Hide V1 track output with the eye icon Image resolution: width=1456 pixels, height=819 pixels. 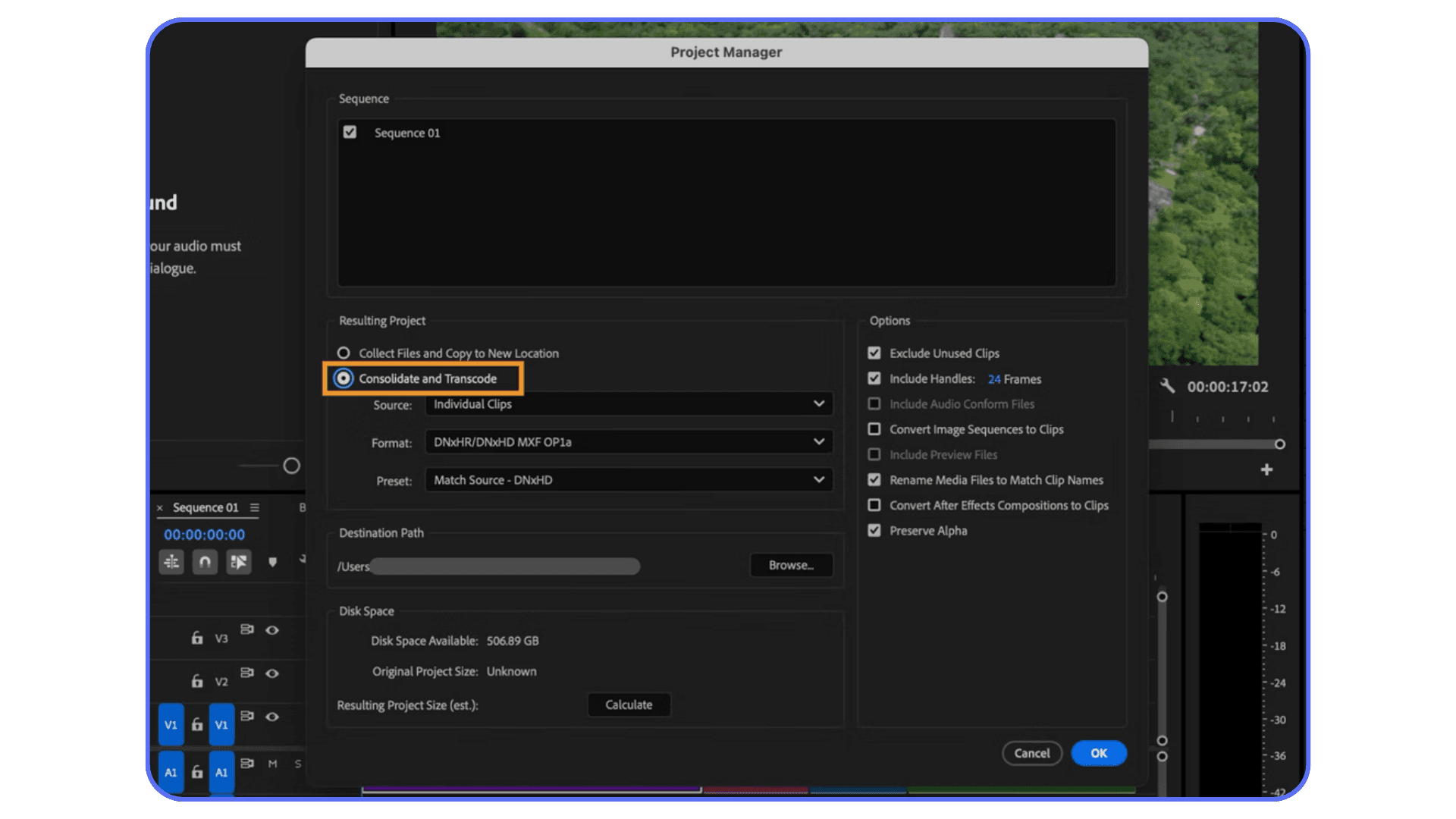272,717
